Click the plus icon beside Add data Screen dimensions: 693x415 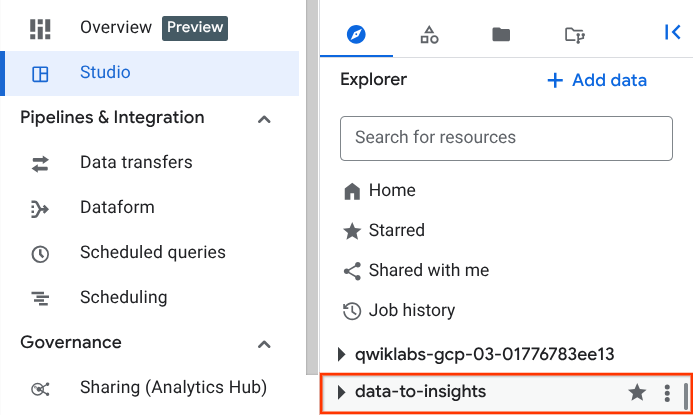click(555, 81)
